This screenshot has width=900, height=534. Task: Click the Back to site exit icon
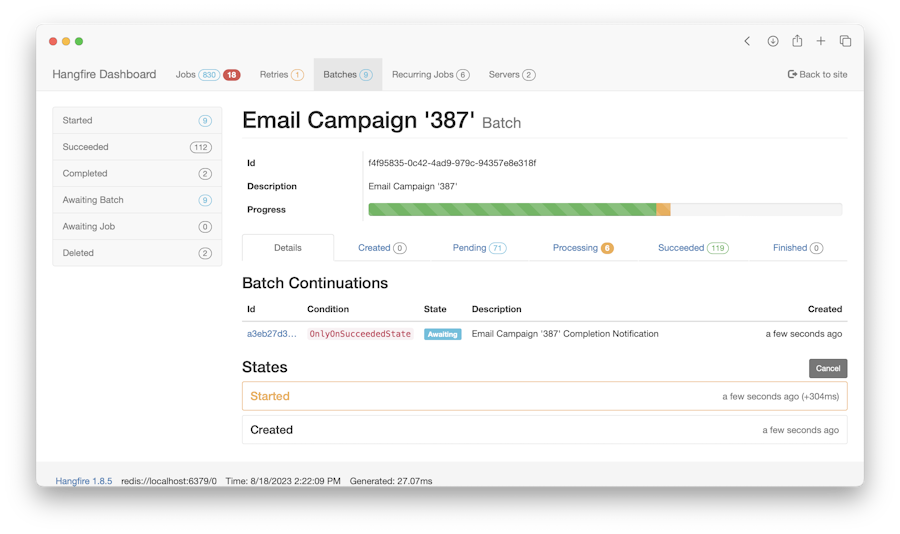tap(792, 74)
